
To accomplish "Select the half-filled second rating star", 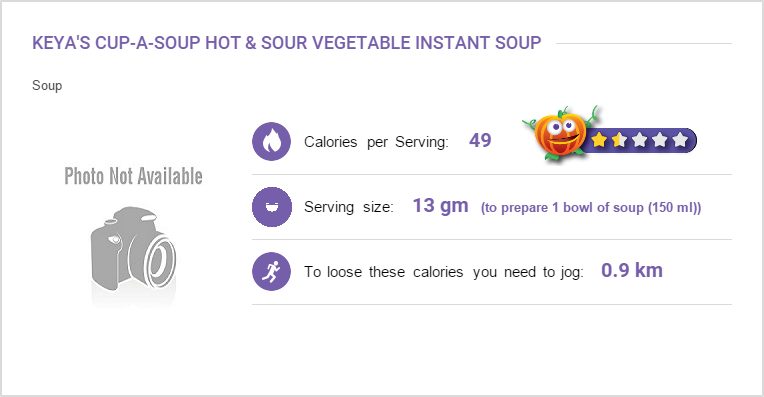I will pyautogui.click(x=619, y=140).
